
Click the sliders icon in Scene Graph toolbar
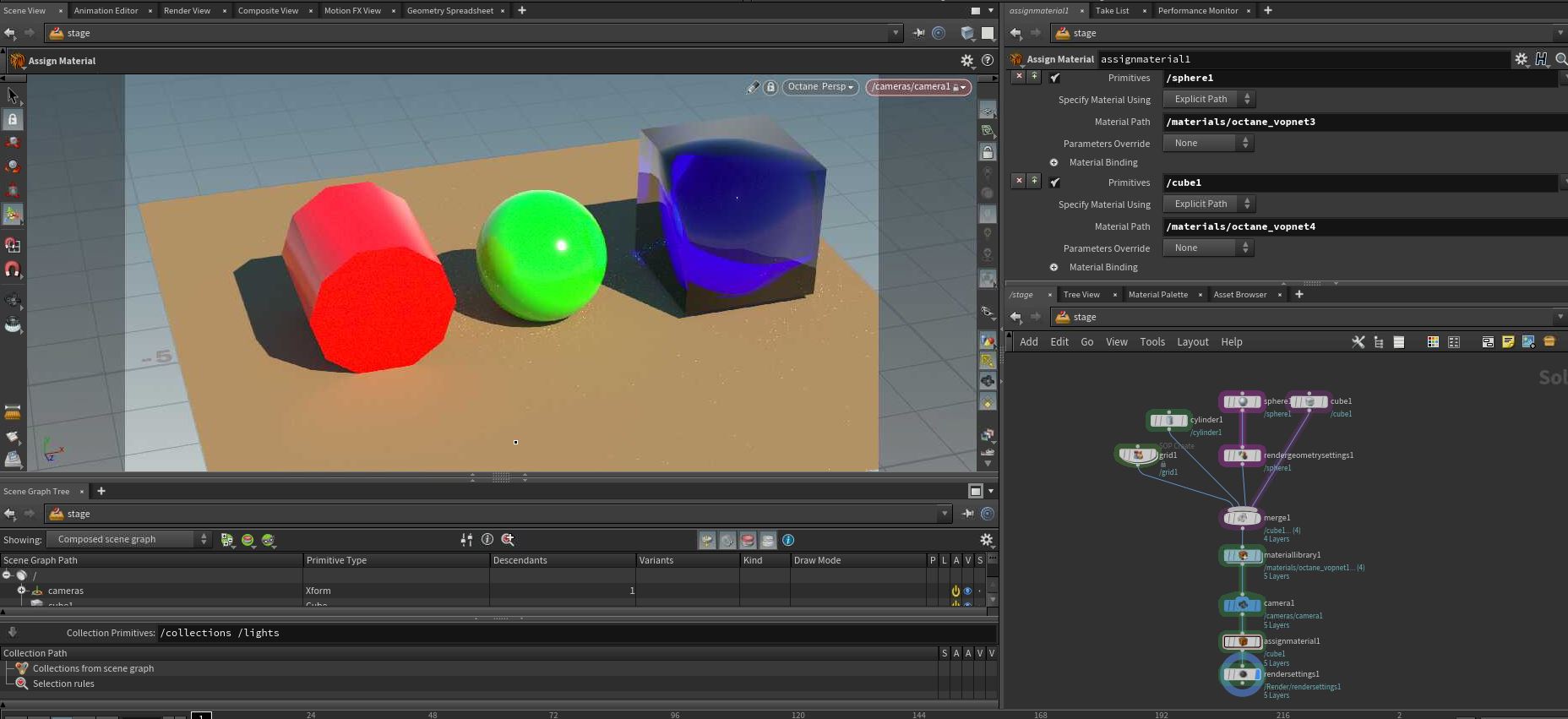[466, 540]
